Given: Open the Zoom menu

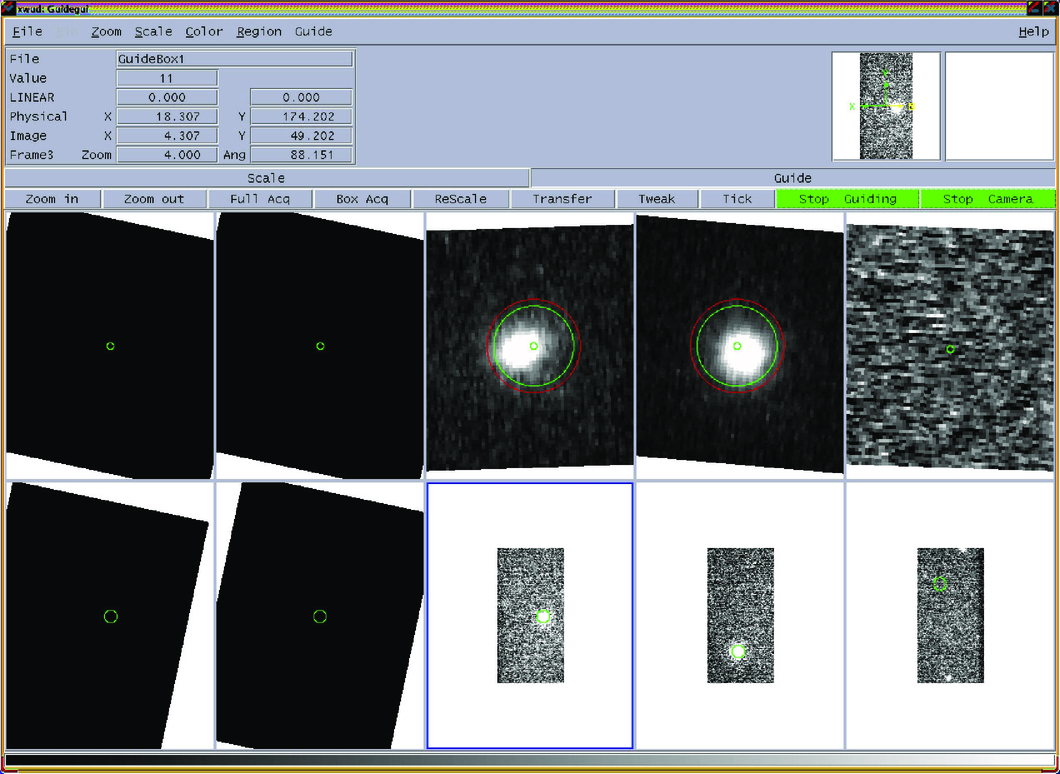Looking at the screenshot, I should pyautogui.click(x=106, y=32).
